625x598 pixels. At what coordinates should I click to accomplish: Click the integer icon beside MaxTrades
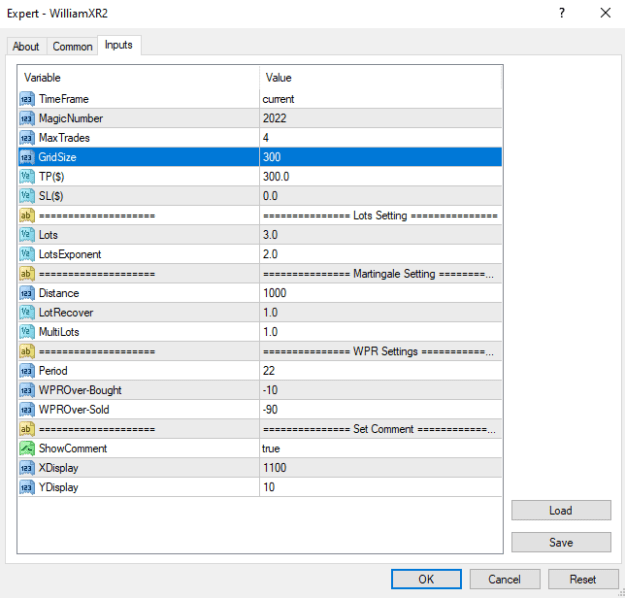click(27, 138)
